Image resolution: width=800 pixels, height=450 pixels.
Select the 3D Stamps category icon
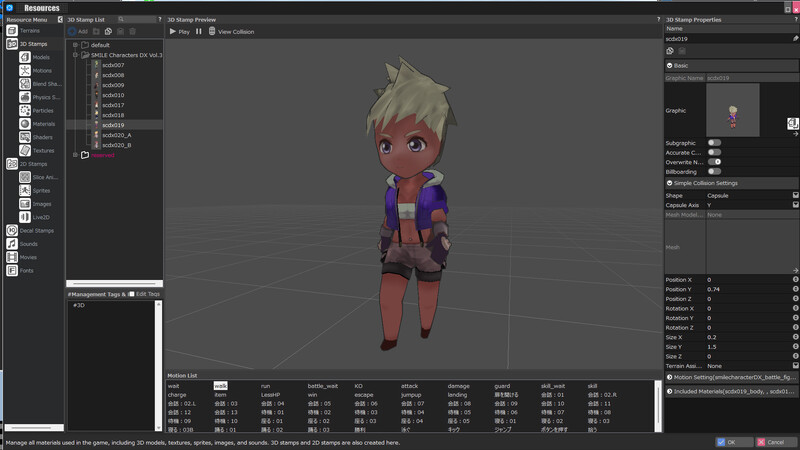click(12, 44)
